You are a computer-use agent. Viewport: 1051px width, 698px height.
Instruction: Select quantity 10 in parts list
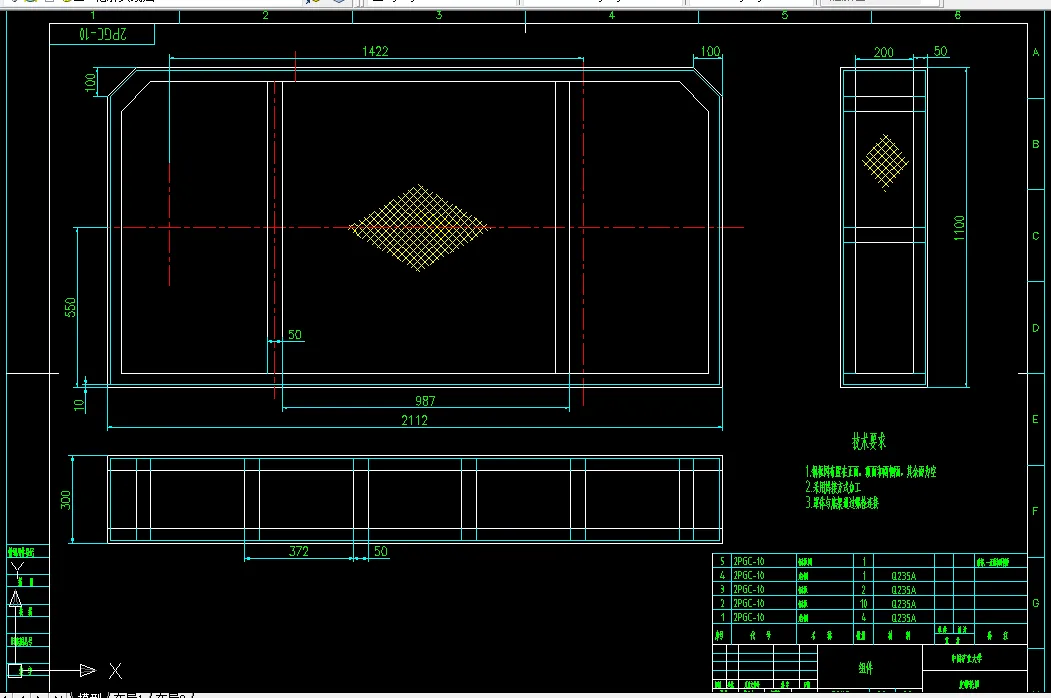[863, 603]
